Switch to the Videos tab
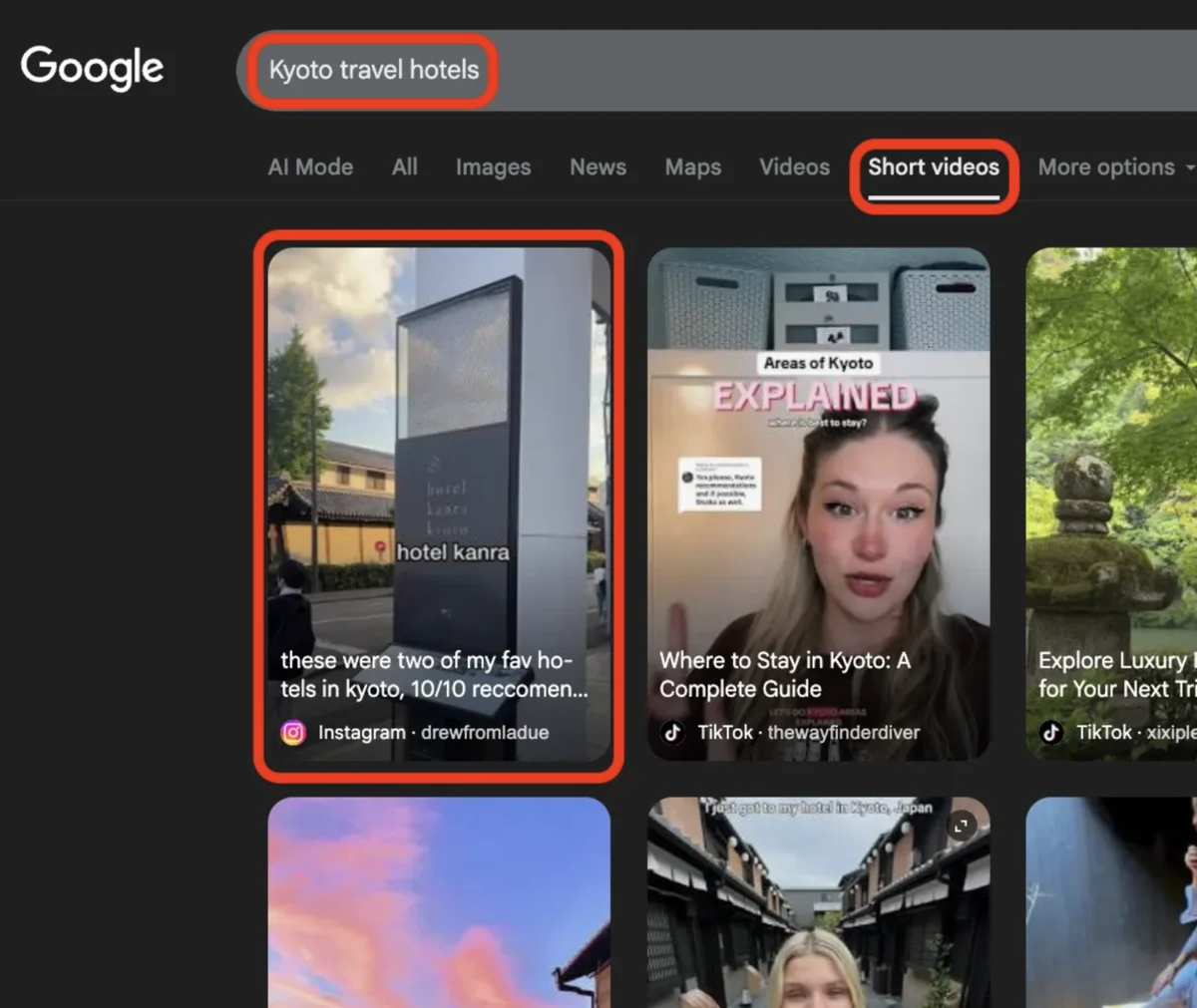 click(x=794, y=168)
